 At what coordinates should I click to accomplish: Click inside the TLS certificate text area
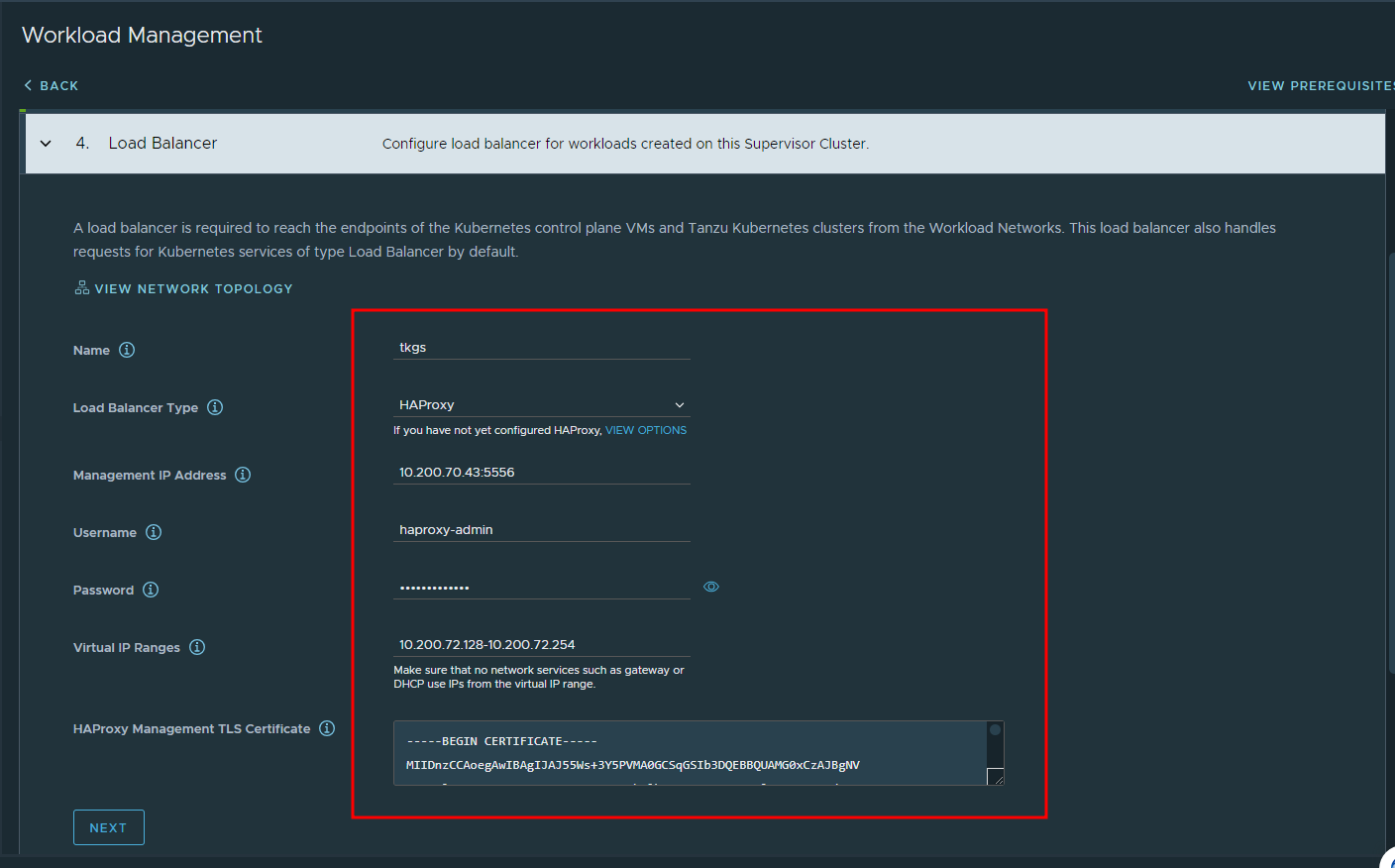point(690,753)
